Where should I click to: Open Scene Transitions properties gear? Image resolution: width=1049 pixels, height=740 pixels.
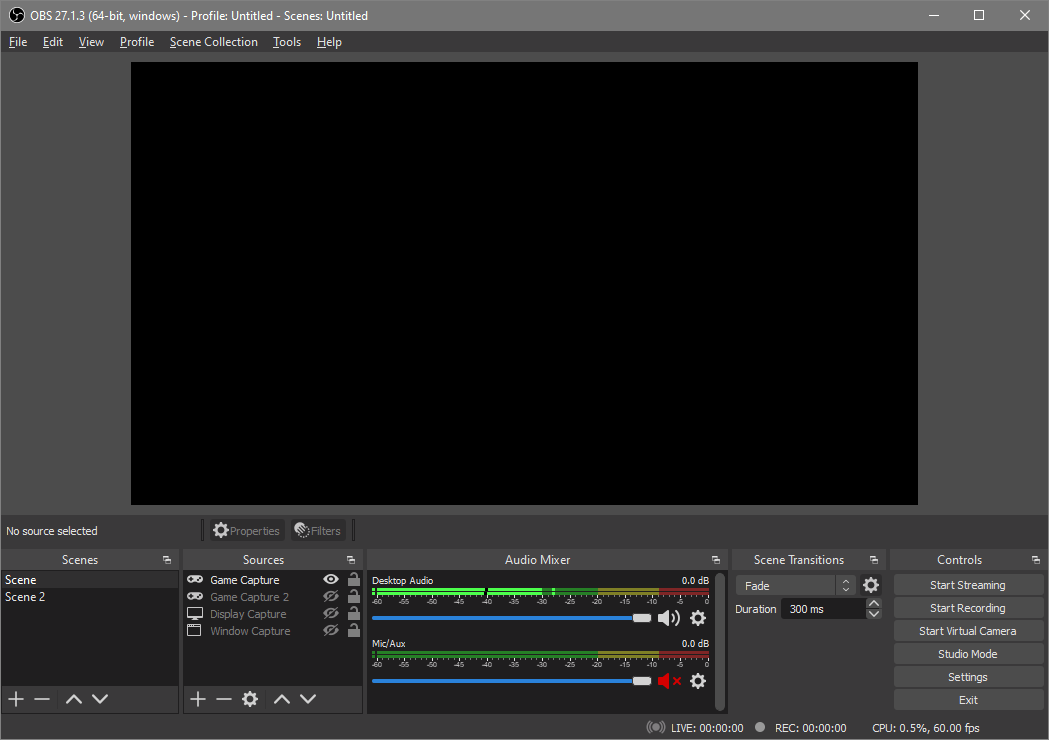[871, 586]
